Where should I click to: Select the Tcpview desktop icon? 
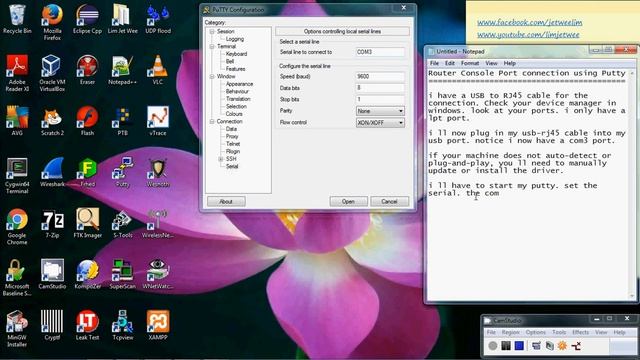[122, 325]
